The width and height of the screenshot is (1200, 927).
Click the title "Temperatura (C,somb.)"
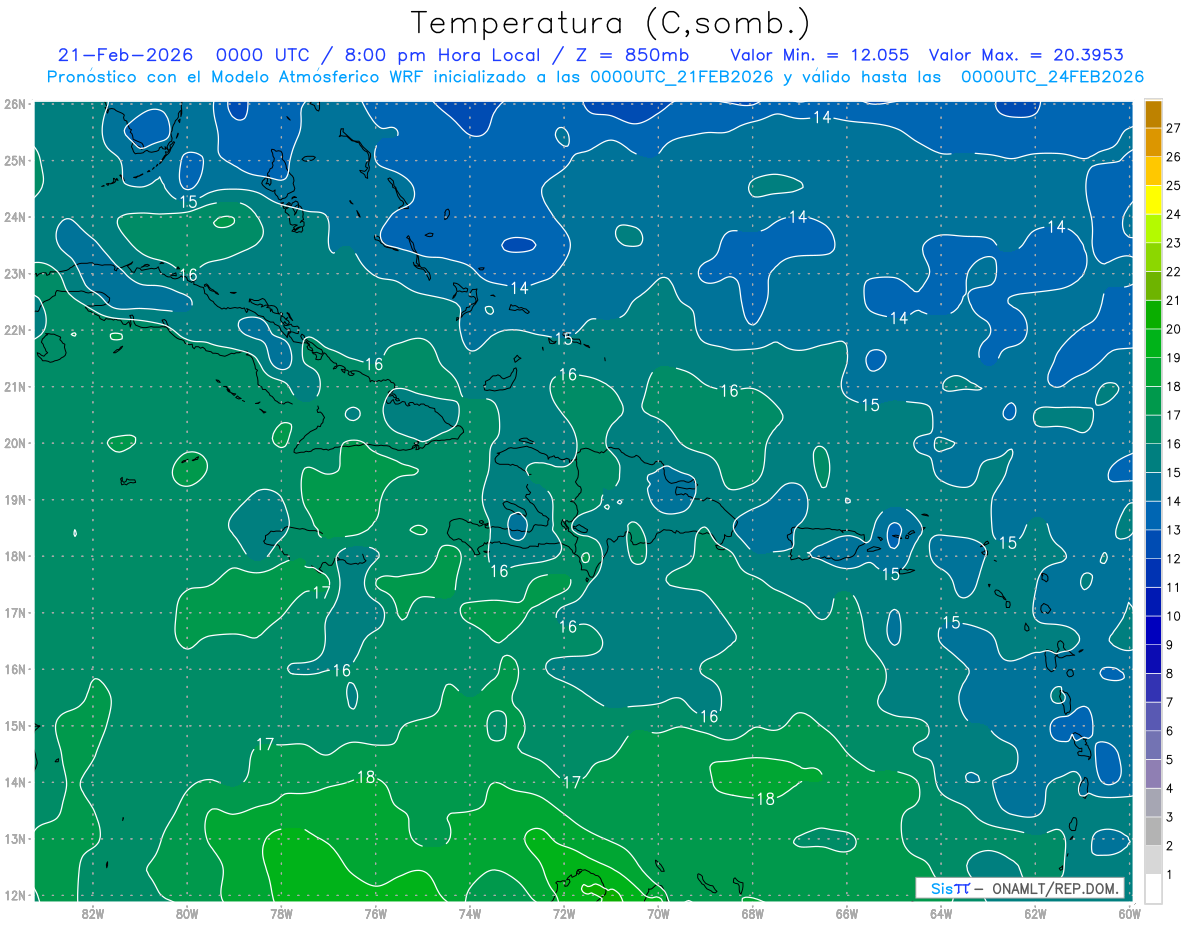coord(610,23)
